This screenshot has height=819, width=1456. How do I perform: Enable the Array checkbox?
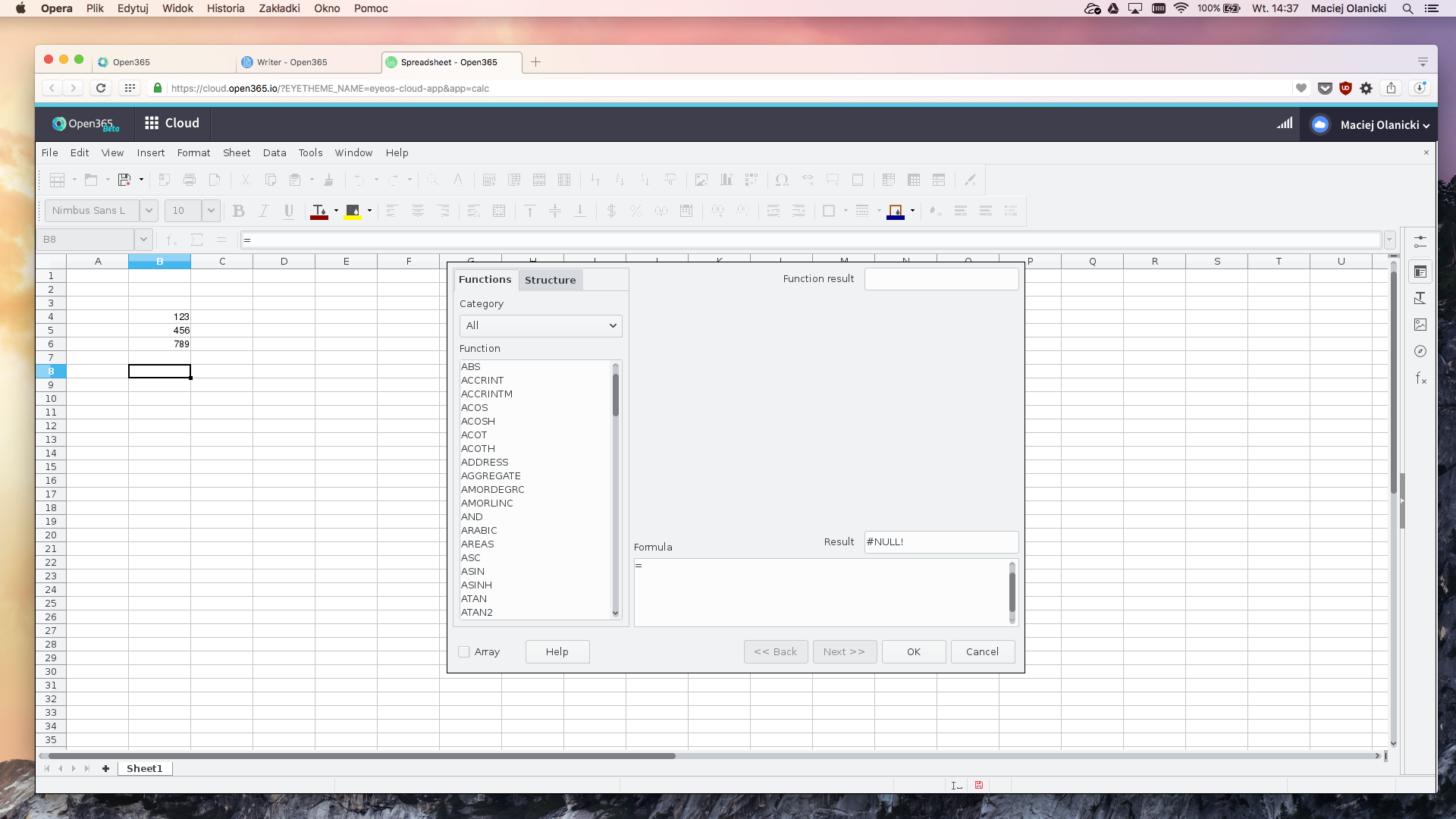point(464,652)
